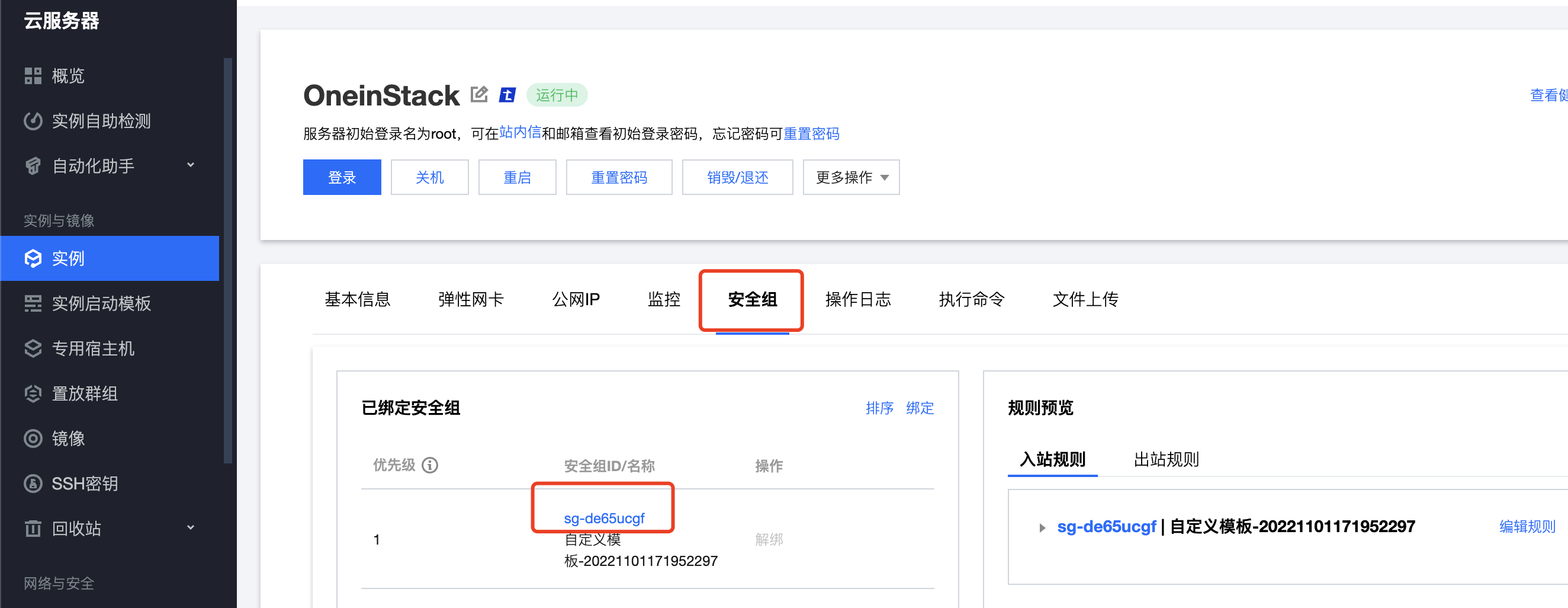Viewport: 1568px width, 608px height.
Task: Click the 销毁/退还 button
Action: 738,177
